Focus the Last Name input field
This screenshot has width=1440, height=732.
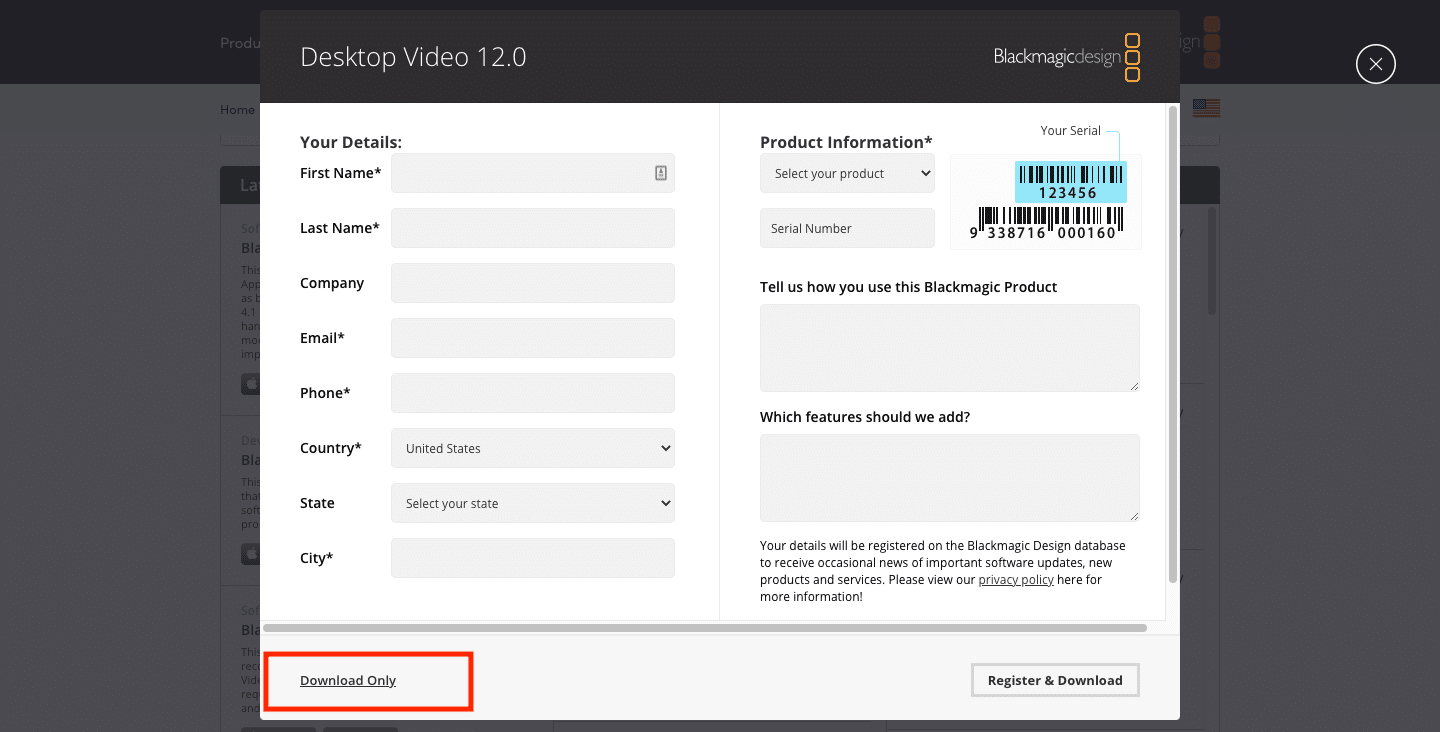533,228
